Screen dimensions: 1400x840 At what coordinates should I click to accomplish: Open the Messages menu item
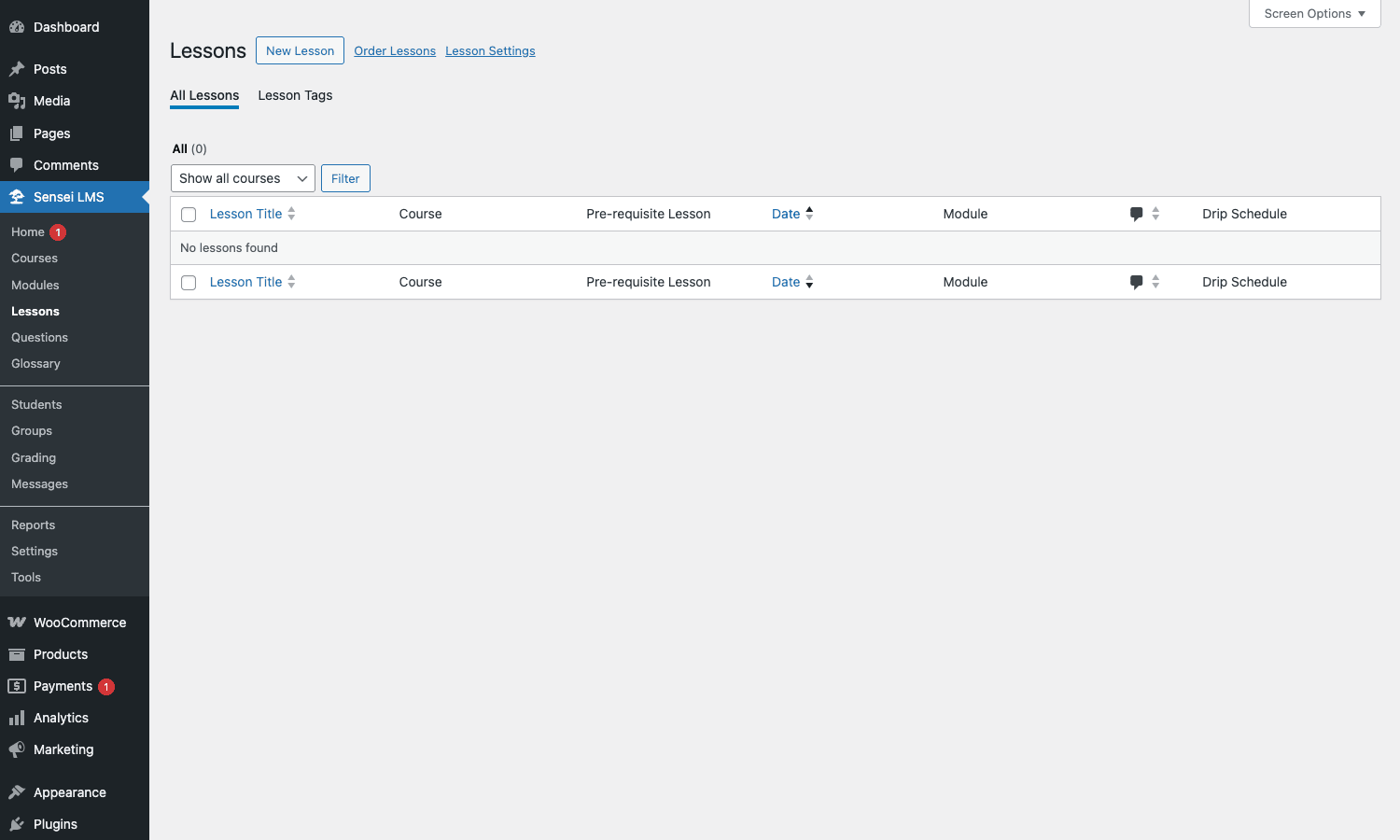coord(39,483)
